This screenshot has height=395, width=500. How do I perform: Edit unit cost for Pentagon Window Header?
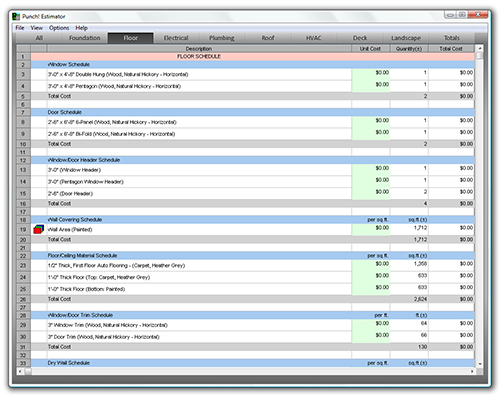[x=371, y=182]
